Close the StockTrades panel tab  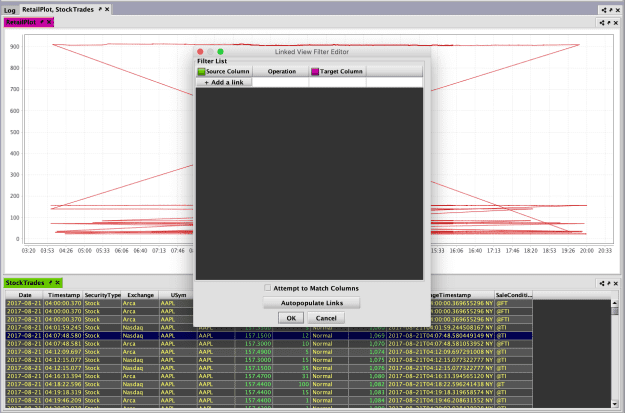(57, 284)
